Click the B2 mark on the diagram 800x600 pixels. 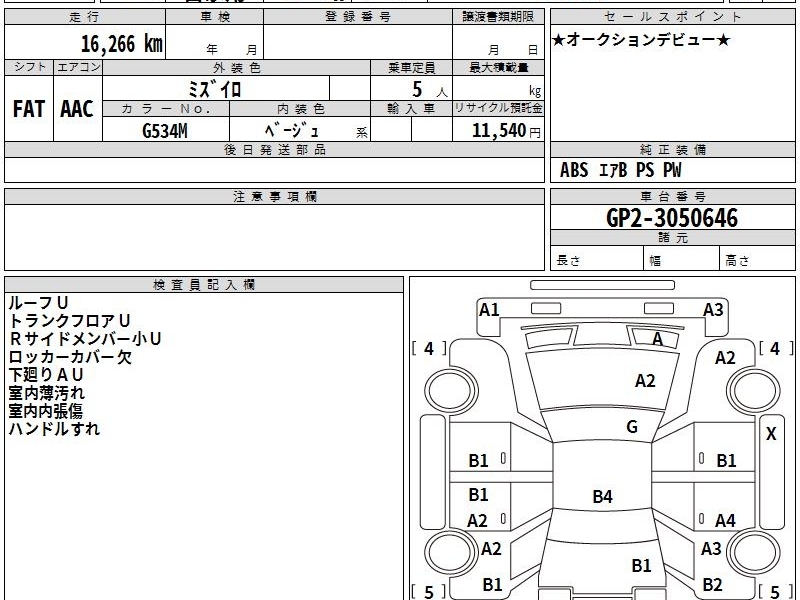point(712,584)
